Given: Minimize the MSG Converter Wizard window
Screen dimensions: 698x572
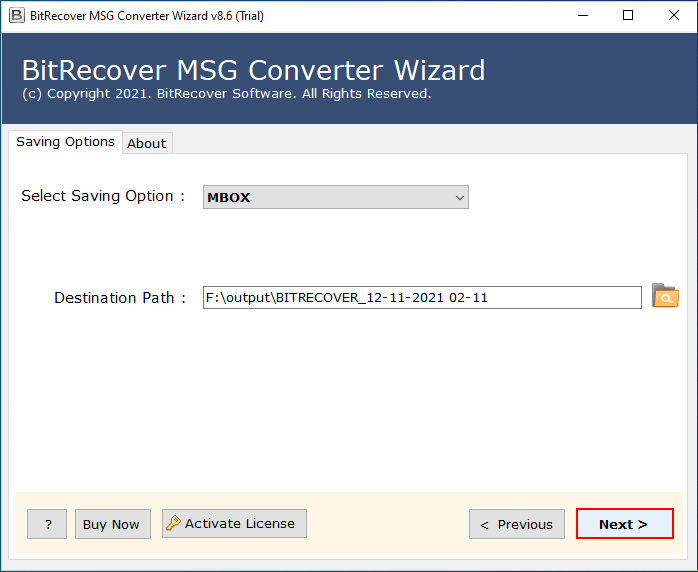Looking at the screenshot, I should 583,16.
